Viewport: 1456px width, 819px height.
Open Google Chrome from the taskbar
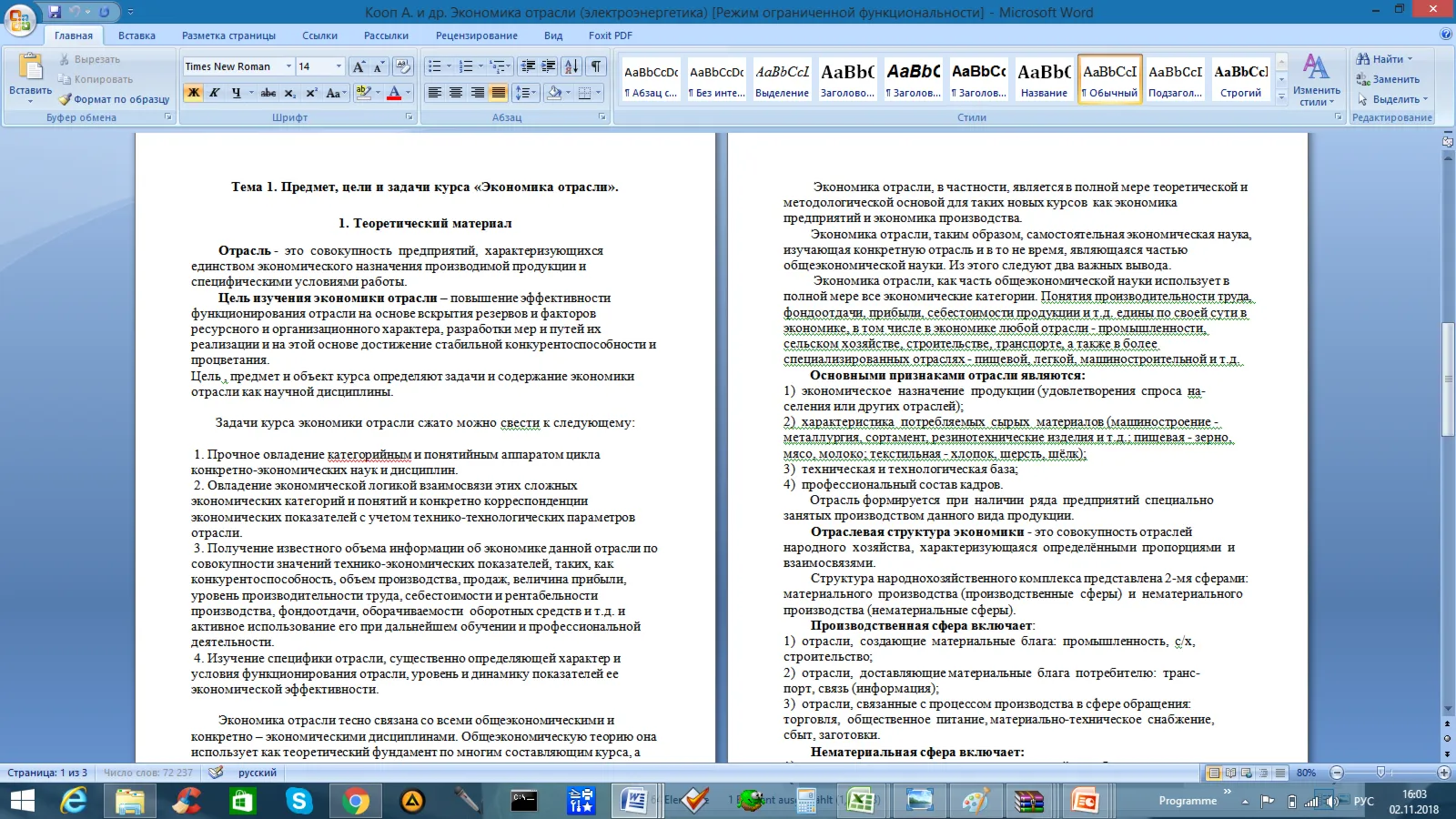point(356,801)
